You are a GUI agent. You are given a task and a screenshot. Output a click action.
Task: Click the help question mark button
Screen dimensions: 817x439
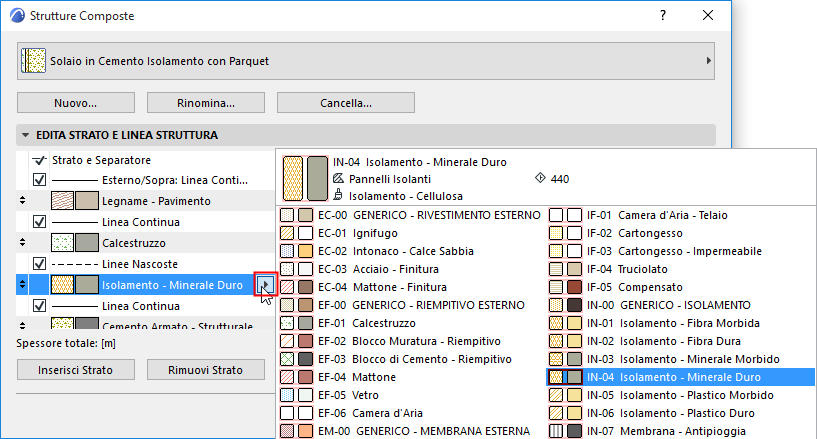click(x=663, y=15)
